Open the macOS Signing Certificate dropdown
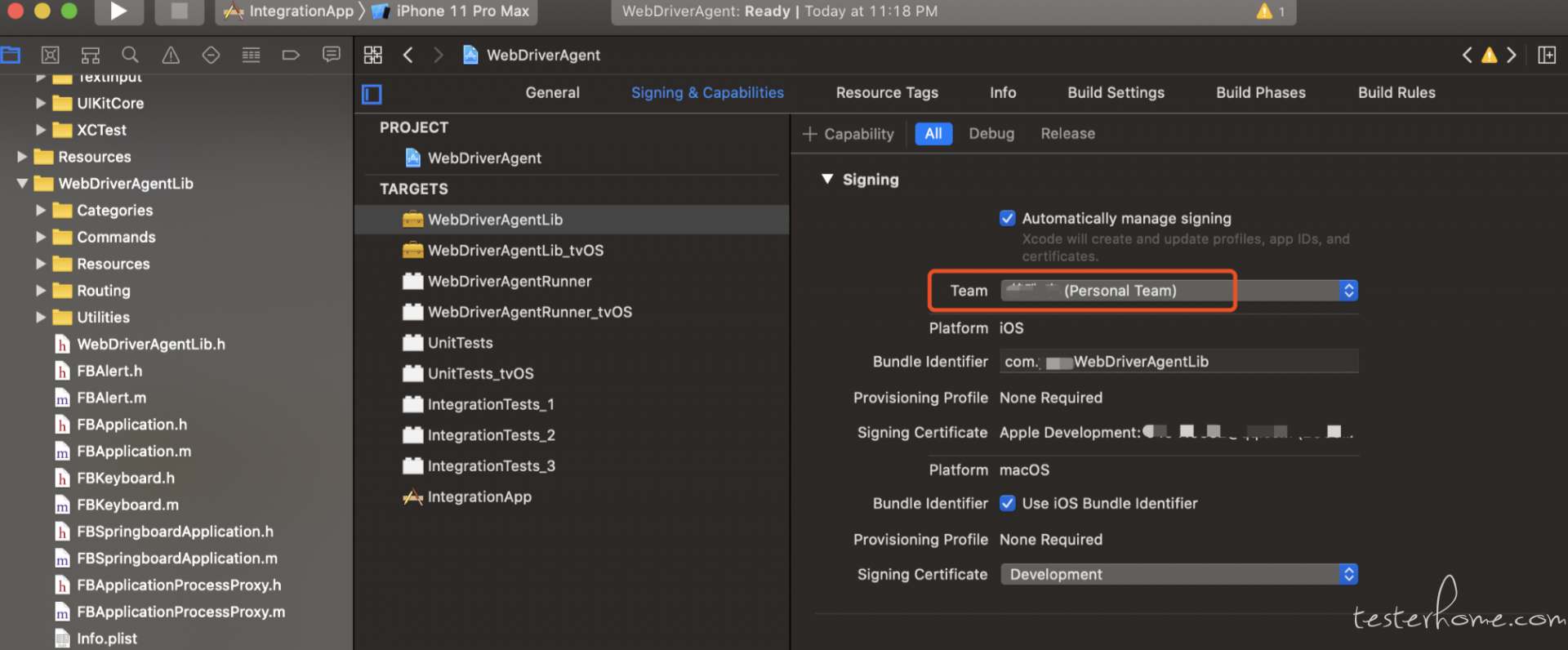This screenshot has width=1568, height=650. [1179, 574]
